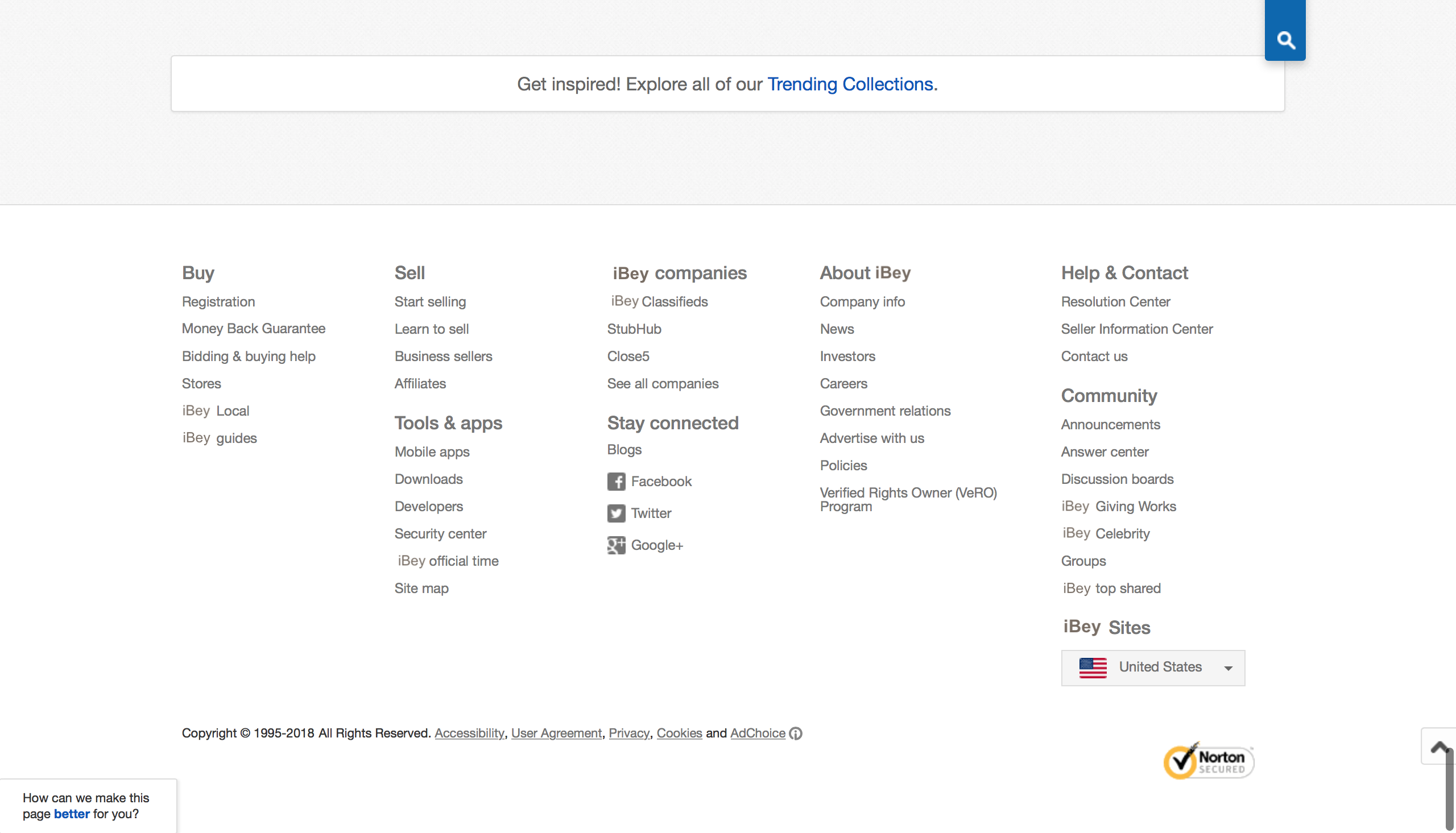The width and height of the screenshot is (1456, 833).
Task: Open the Discussion boards link
Action: click(1117, 479)
